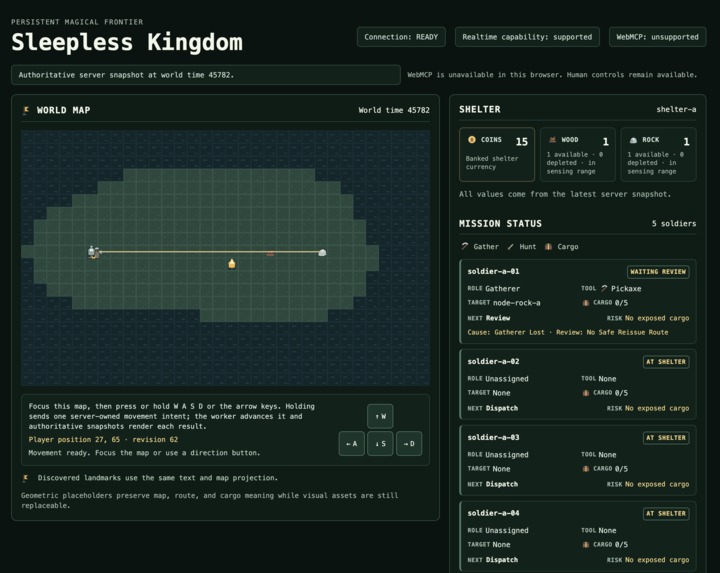The width and height of the screenshot is (720, 573).
Task: Click the yellow shelter marker on the map
Action: point(232,264)
